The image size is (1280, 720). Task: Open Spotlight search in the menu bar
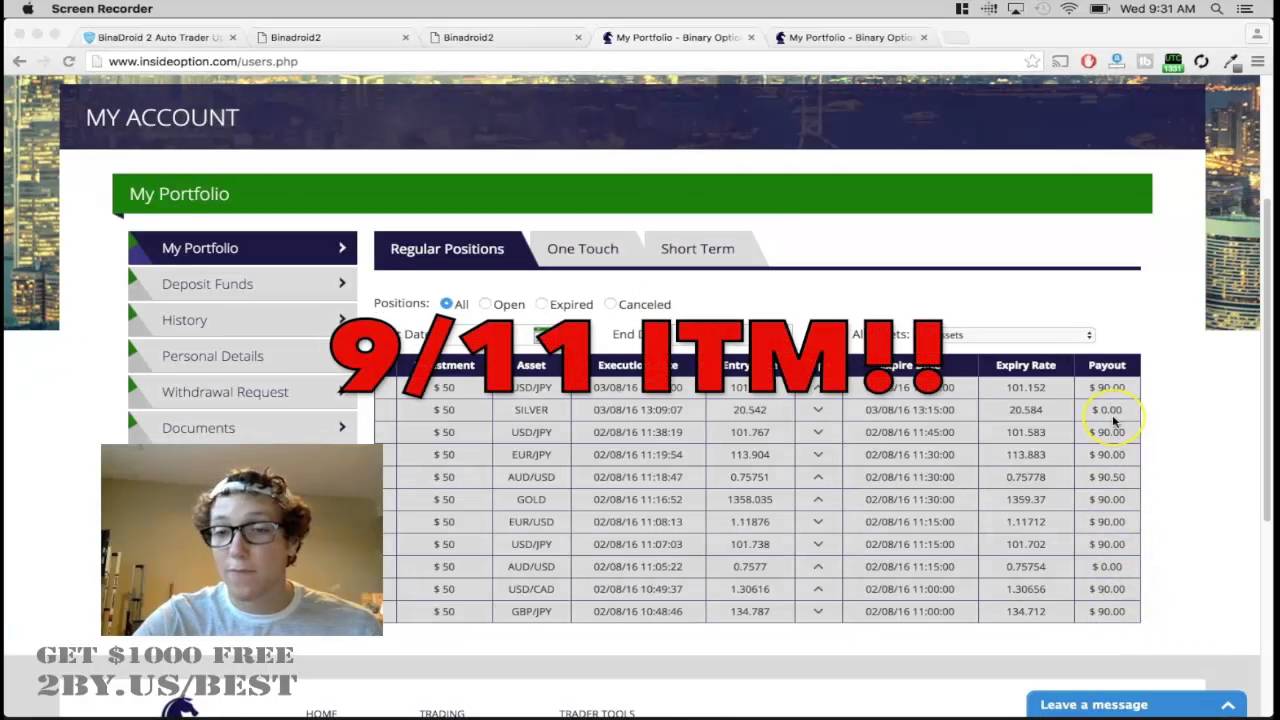pyautogui.click(x=1217, y=9)
